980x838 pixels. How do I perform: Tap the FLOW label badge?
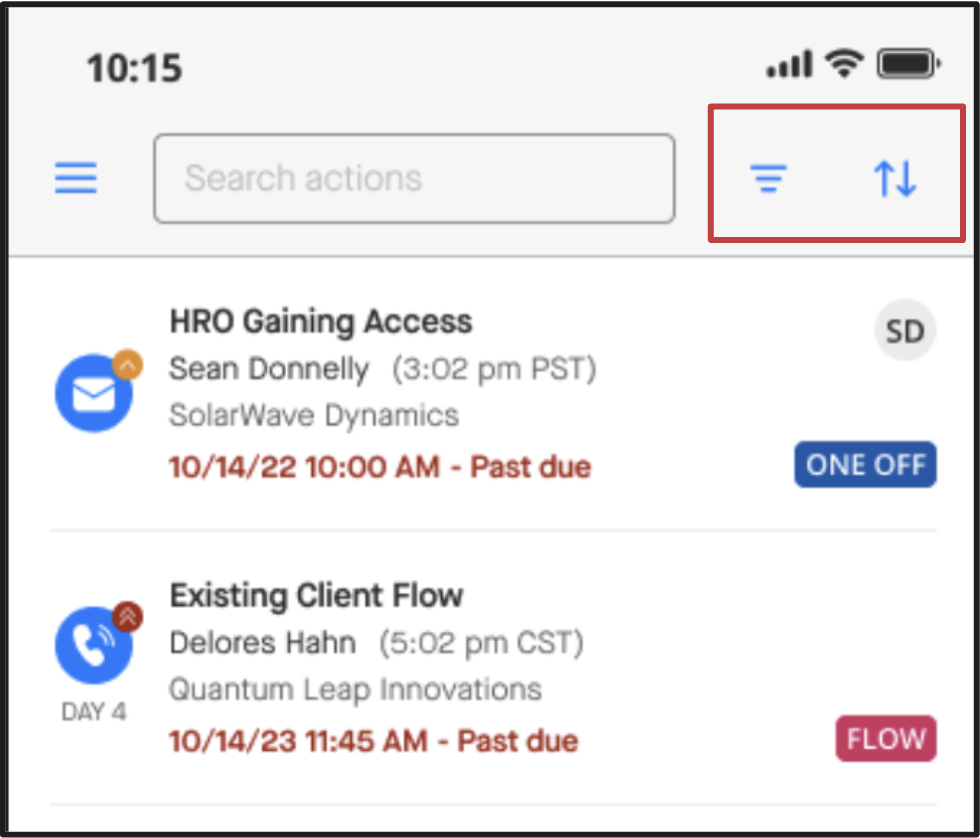885,738
